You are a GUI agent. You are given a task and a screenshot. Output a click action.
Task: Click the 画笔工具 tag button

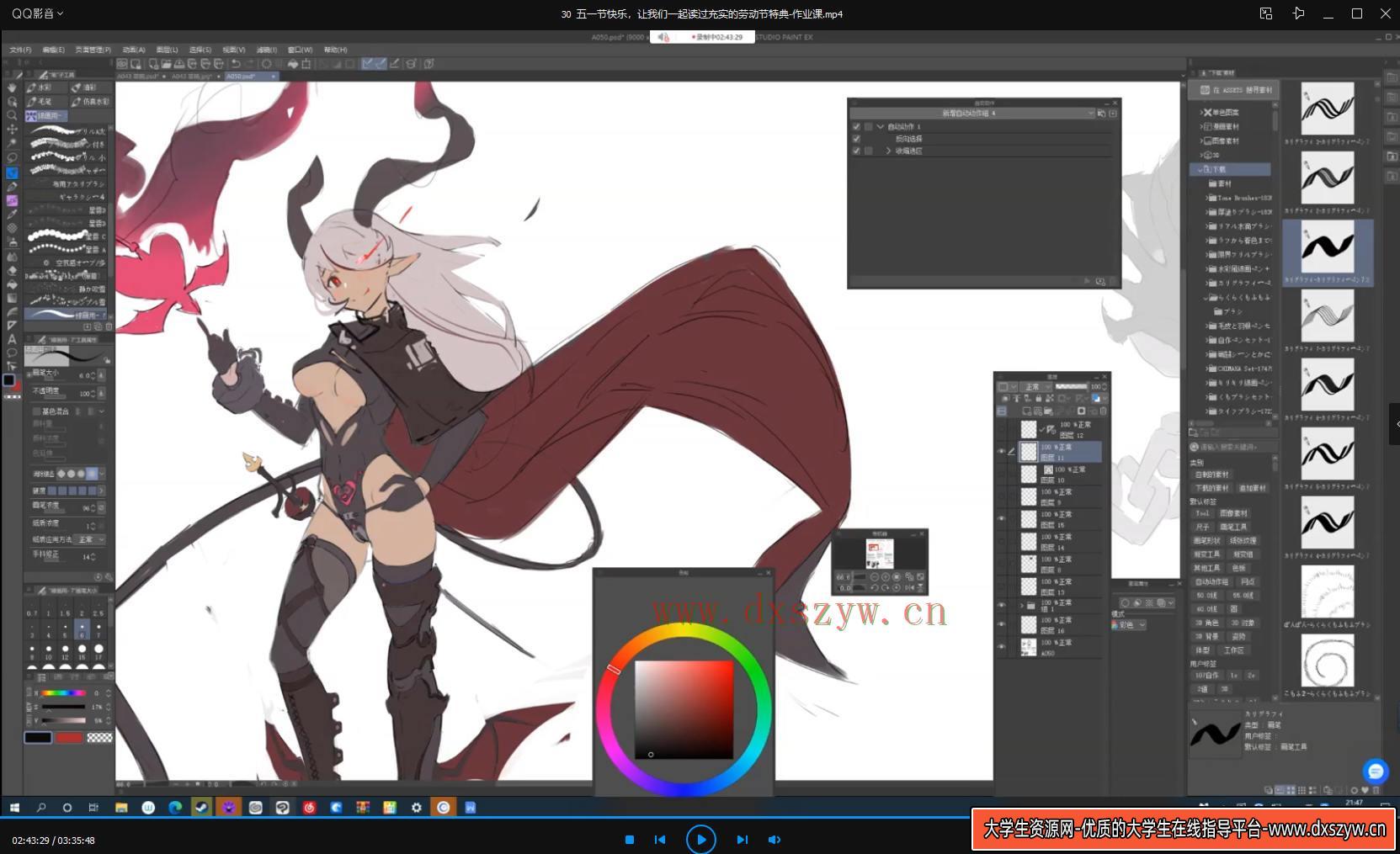click(1233, 527)
